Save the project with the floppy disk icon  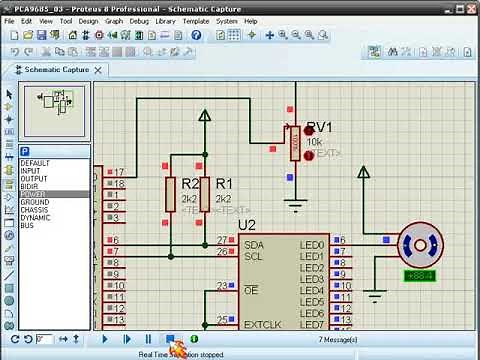point(41,35)
